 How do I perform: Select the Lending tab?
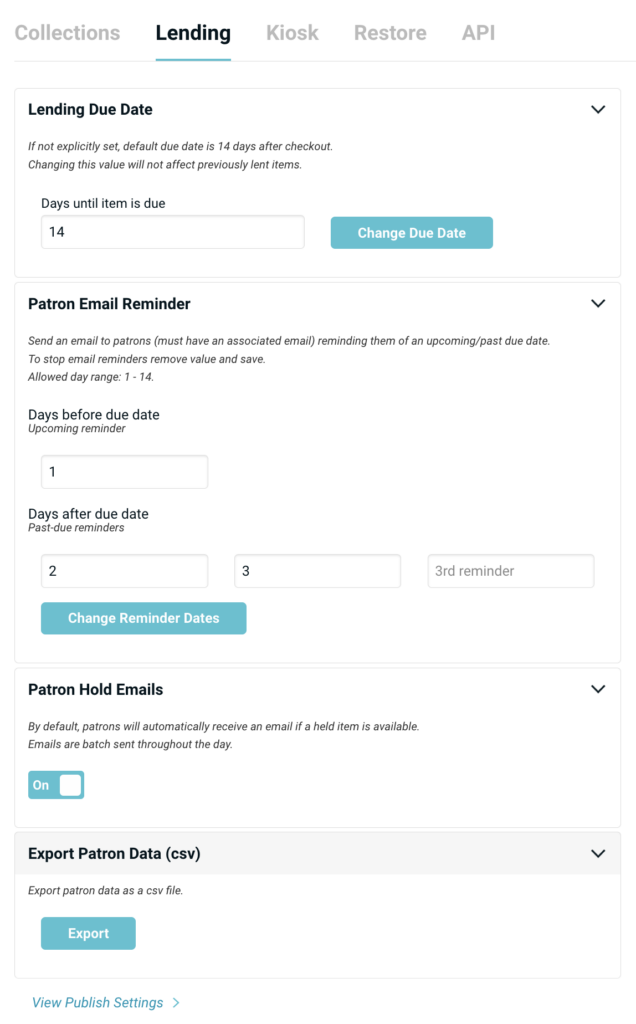(x=193, y=33)
